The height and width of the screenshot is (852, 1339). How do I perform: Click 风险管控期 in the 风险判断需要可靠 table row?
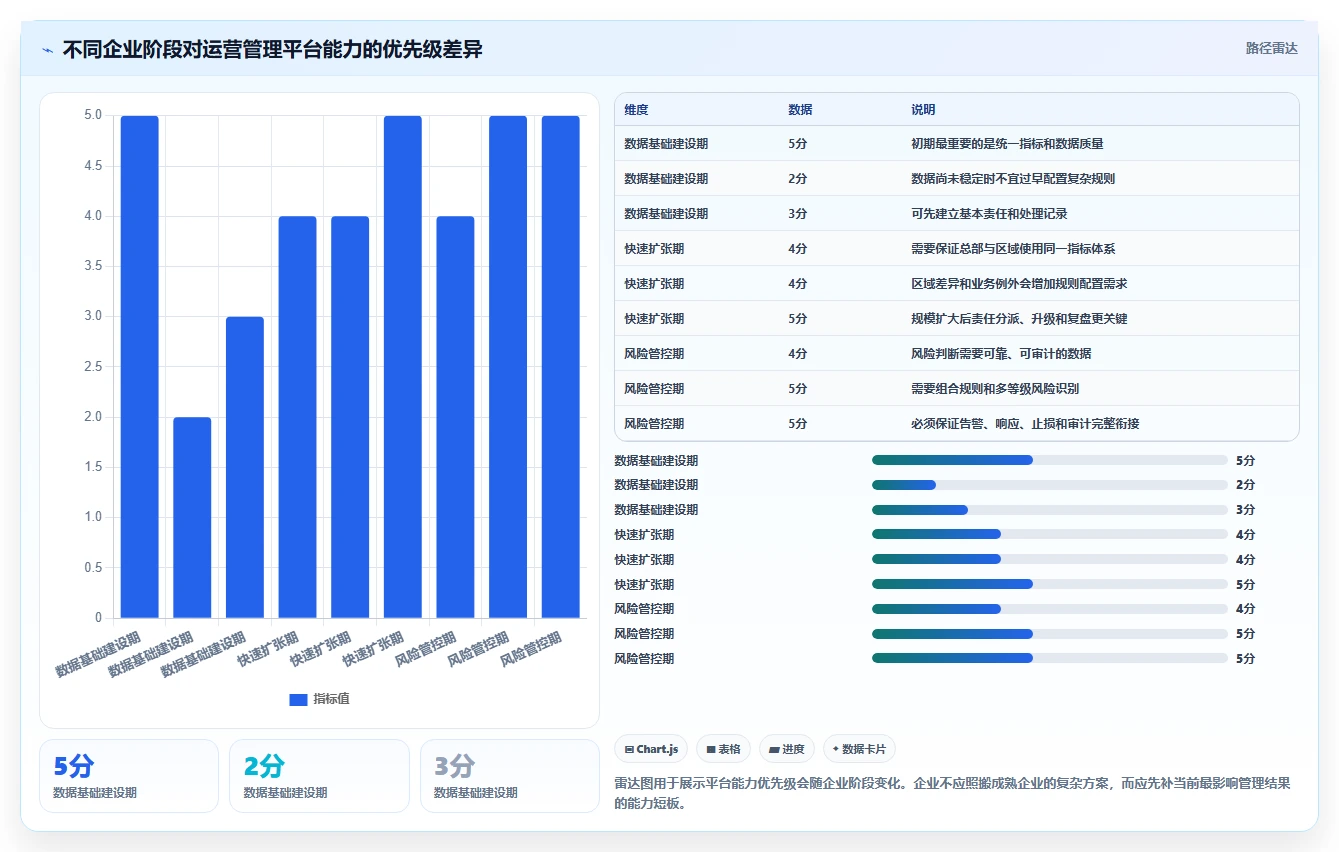tap(654, 354)
